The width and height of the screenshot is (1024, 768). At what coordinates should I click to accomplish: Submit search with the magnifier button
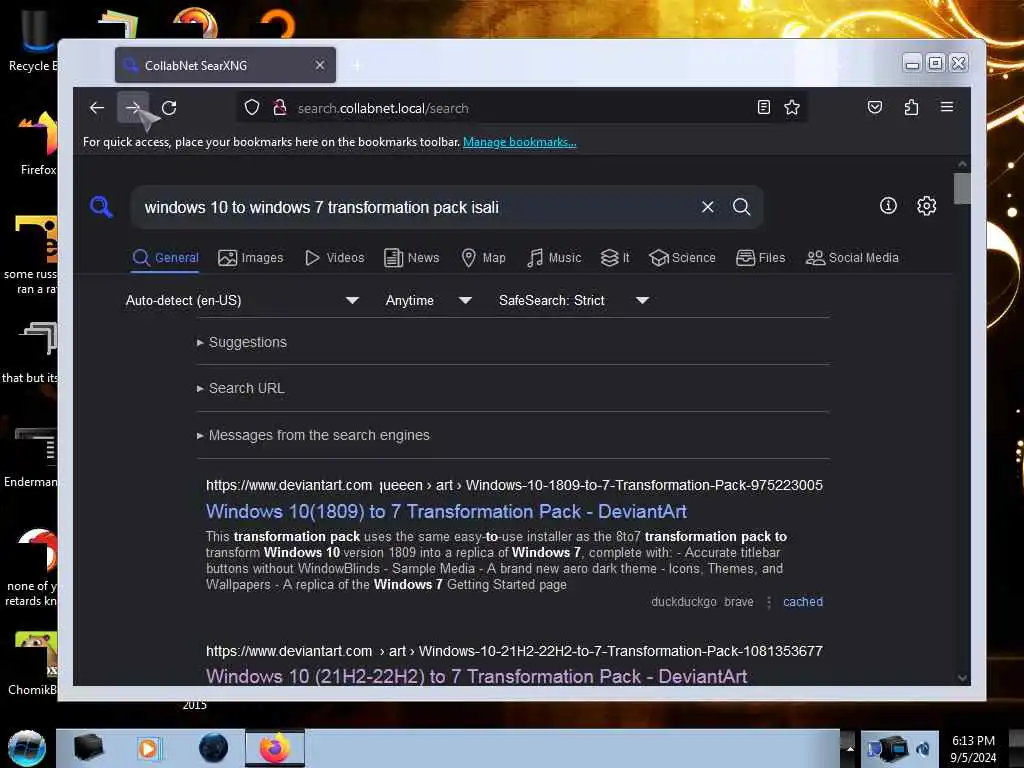[x=741, y=207]
